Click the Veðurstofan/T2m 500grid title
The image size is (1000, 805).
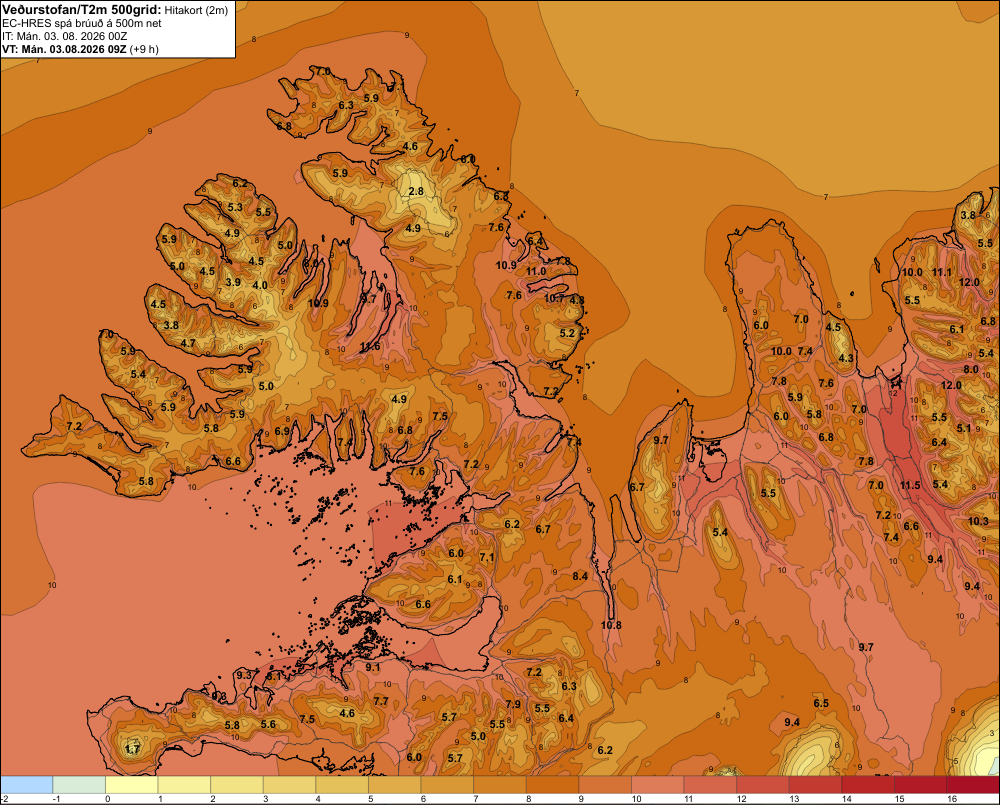coord(82,10)
